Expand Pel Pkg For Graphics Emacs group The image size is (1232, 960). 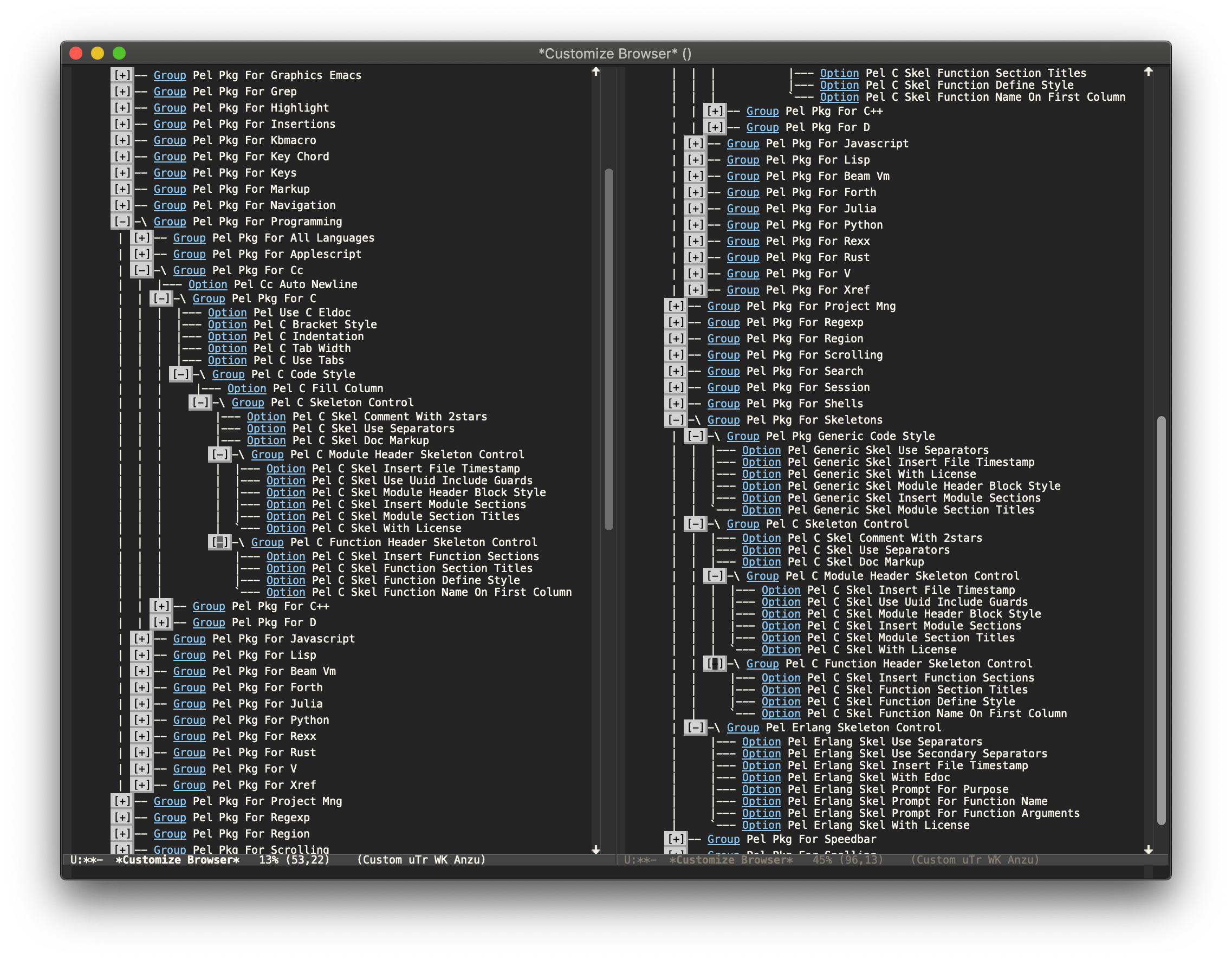point(122,75)
